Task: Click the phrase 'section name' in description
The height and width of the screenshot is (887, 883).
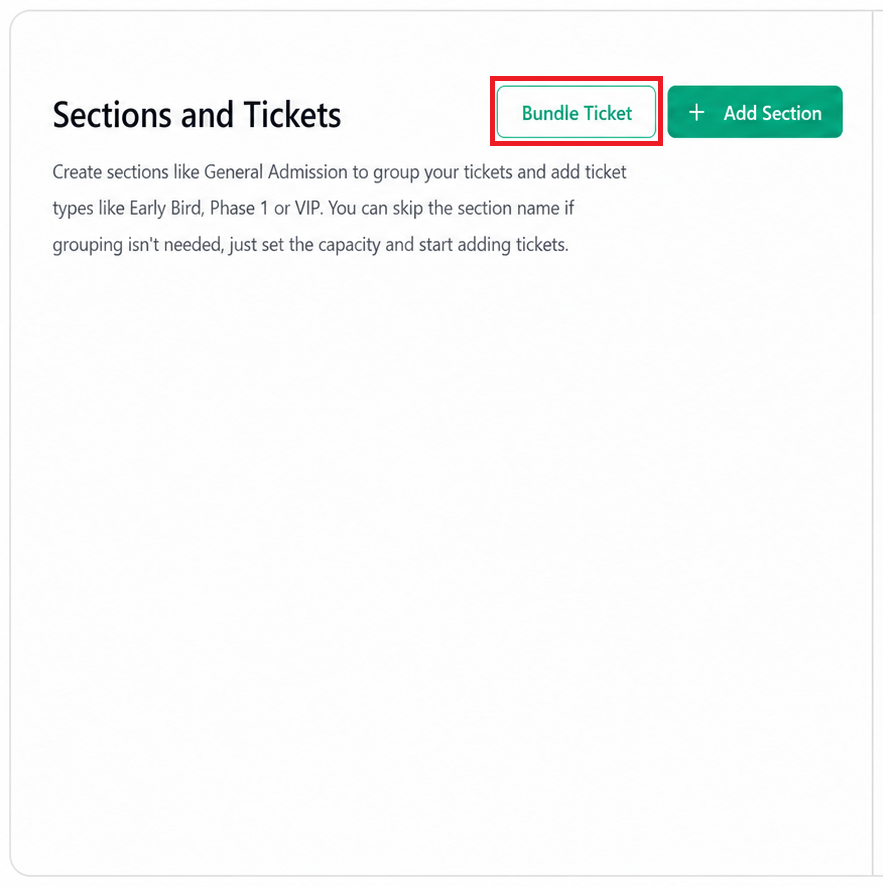Action: [509, 208]
